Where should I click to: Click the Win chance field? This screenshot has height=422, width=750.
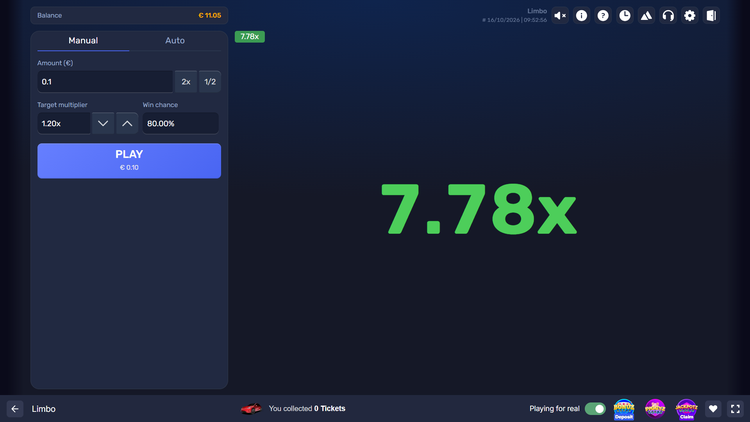coord(181,123)
